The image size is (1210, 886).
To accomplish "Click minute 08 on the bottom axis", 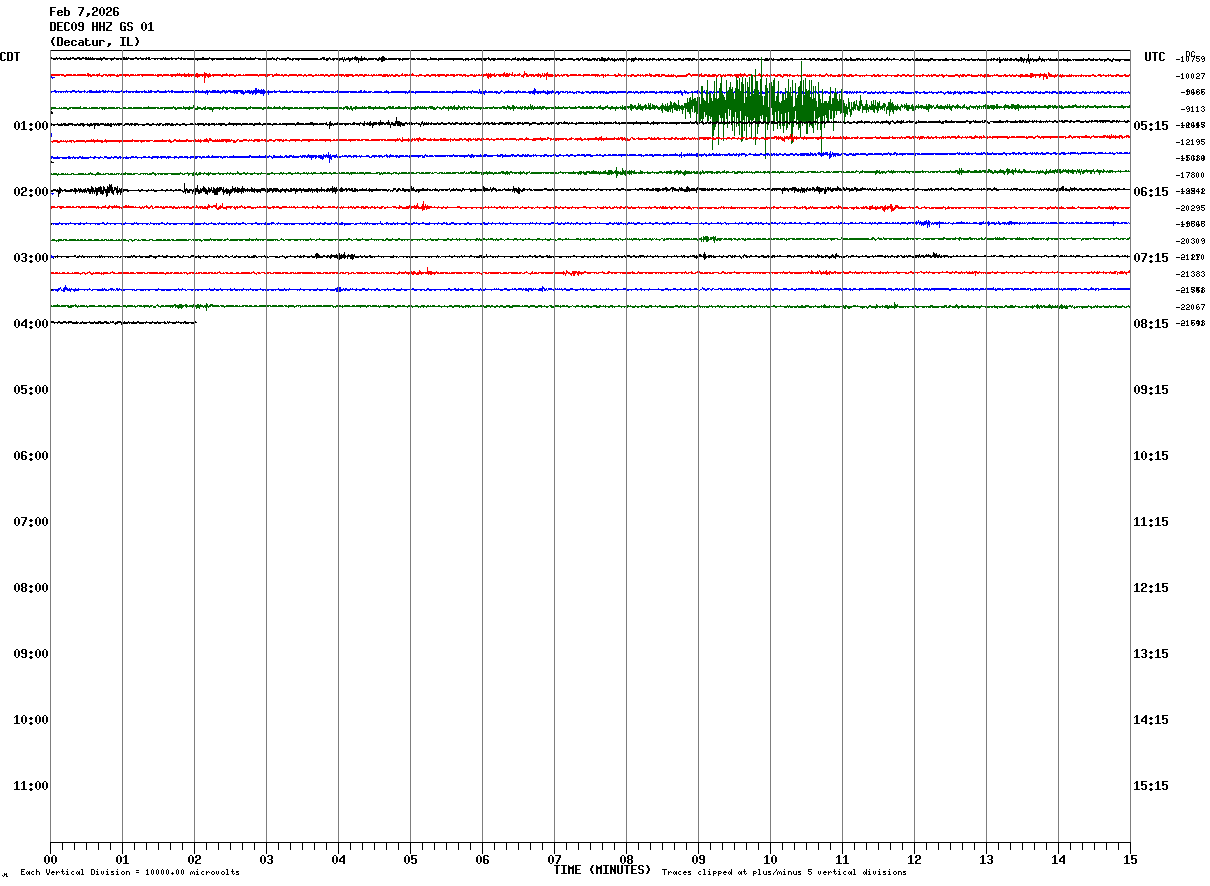I will coord(626,860).
